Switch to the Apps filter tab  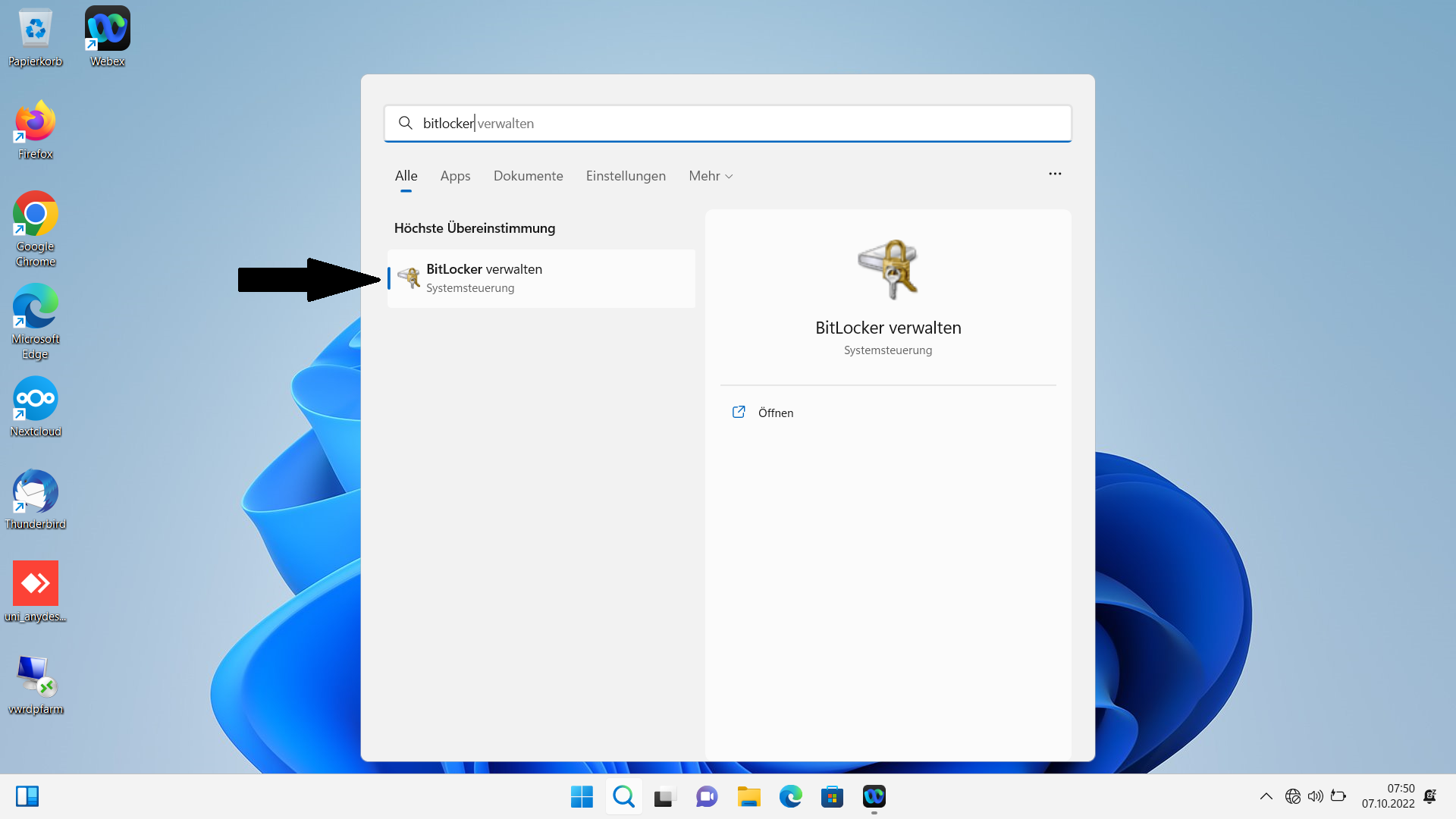pos(455,176)
